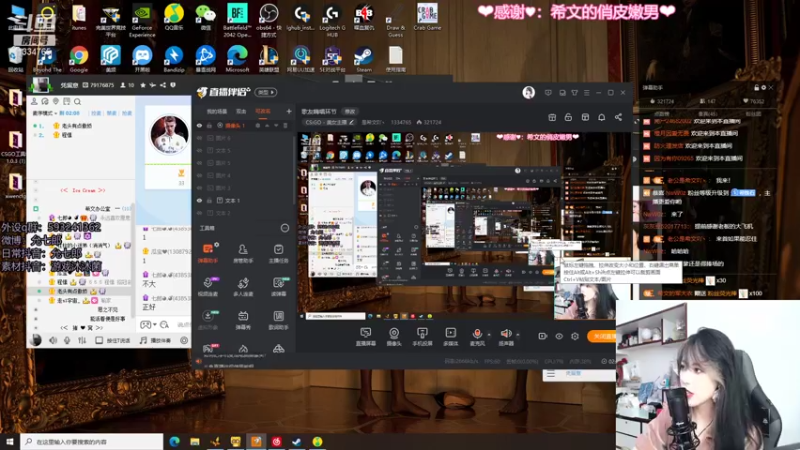Open the 房管助手 tool
800x450 pixels.
coord(243,253)
